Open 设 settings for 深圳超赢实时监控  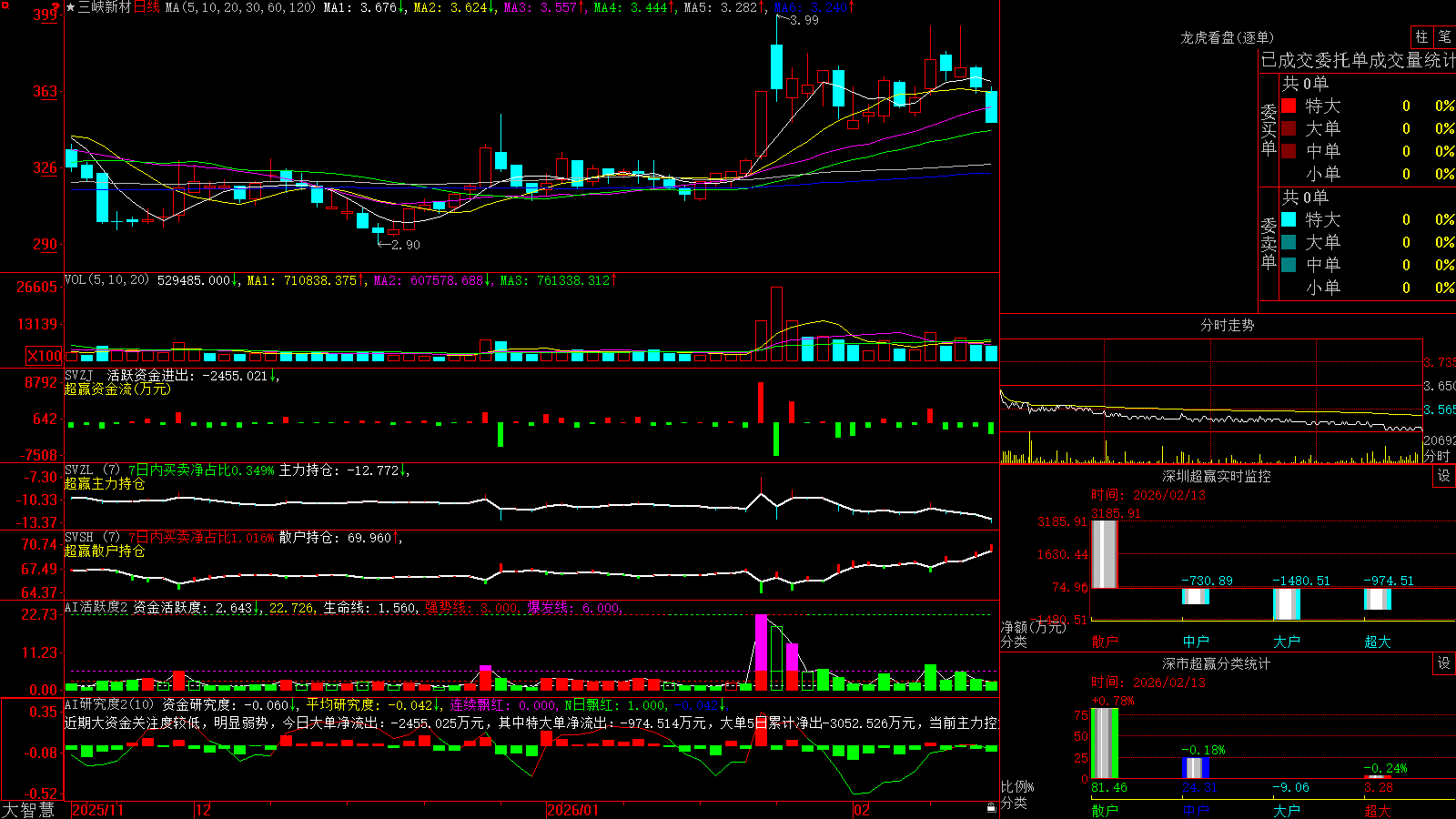1444,476
